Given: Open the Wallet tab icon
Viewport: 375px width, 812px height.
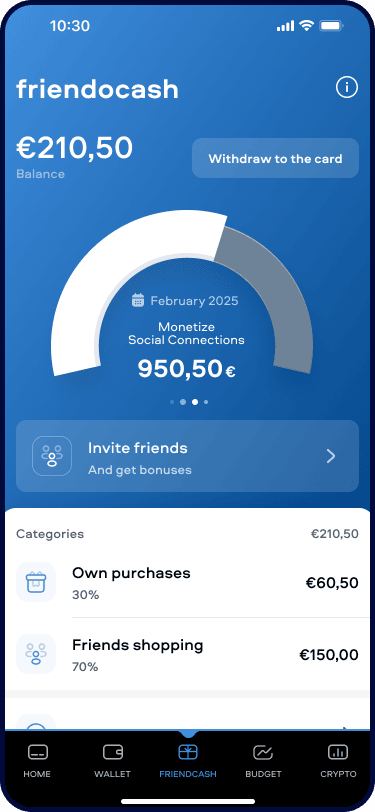Looking at the screenshot, I should point(112,751).
